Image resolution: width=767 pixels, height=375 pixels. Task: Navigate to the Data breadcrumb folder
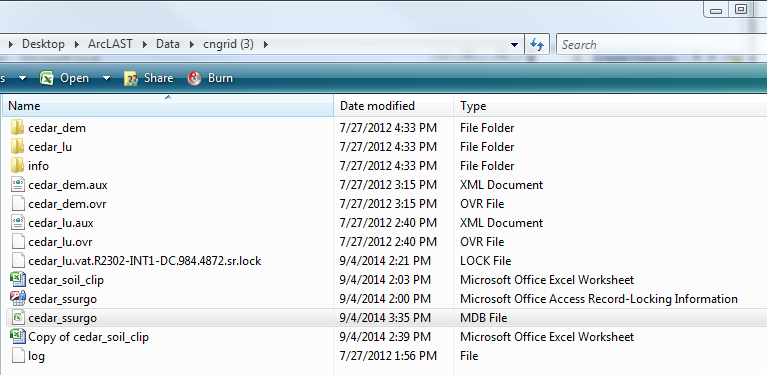click(168, 44)
